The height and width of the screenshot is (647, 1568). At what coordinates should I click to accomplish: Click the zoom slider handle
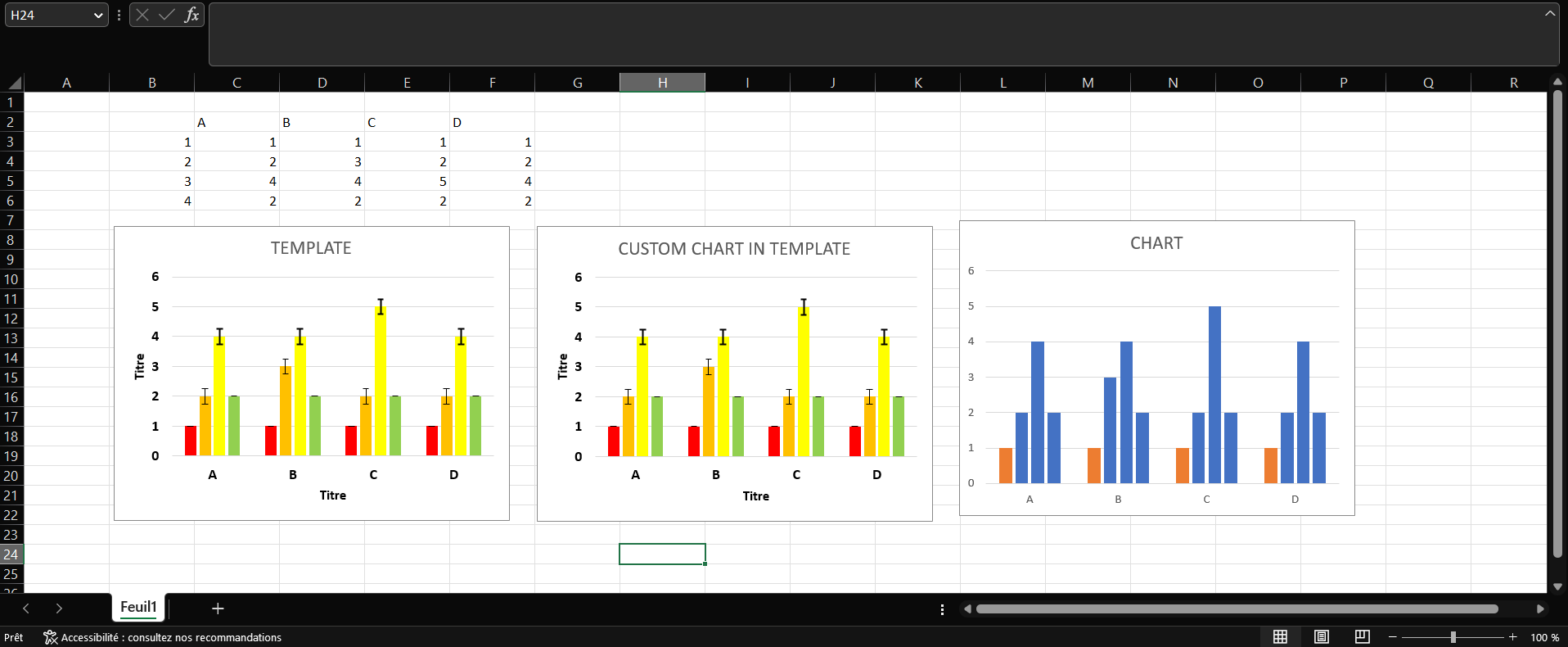1453,637
